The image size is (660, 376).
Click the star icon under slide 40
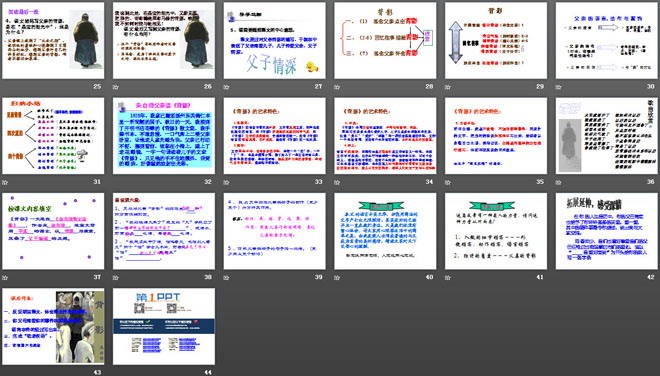[x=337, y=278]
